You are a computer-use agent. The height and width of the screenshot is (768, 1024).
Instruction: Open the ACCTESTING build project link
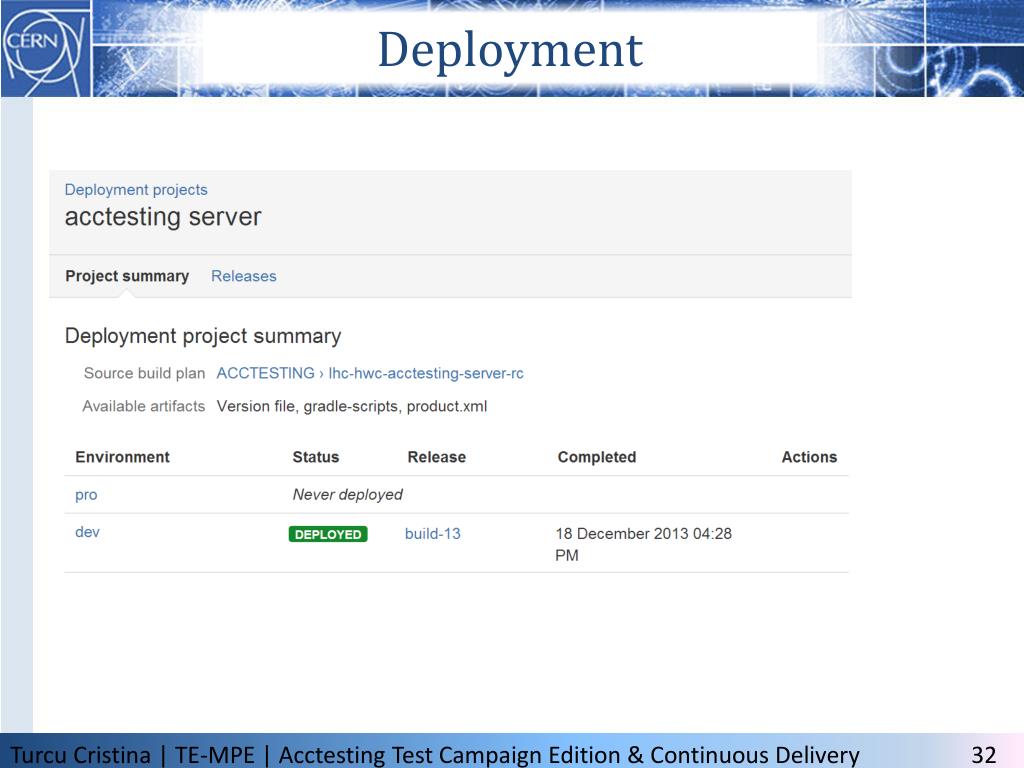click(265, 373)
